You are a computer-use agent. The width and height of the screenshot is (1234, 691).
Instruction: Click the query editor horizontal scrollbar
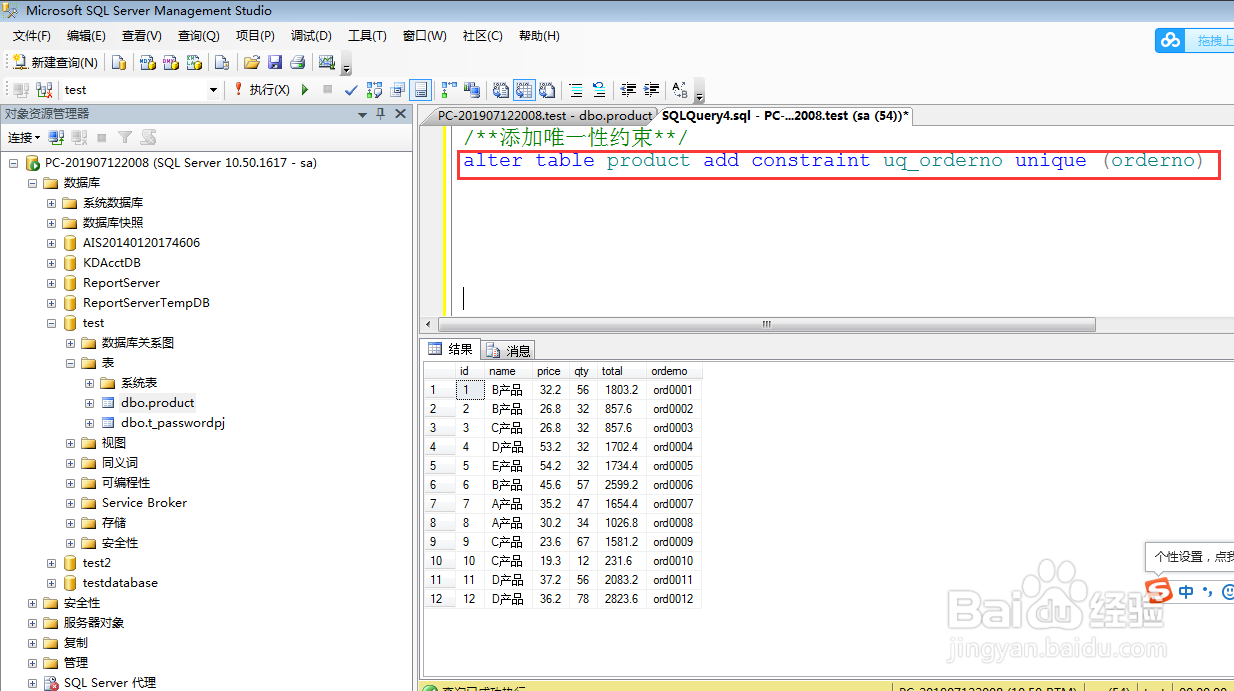(x=766, y=324)
